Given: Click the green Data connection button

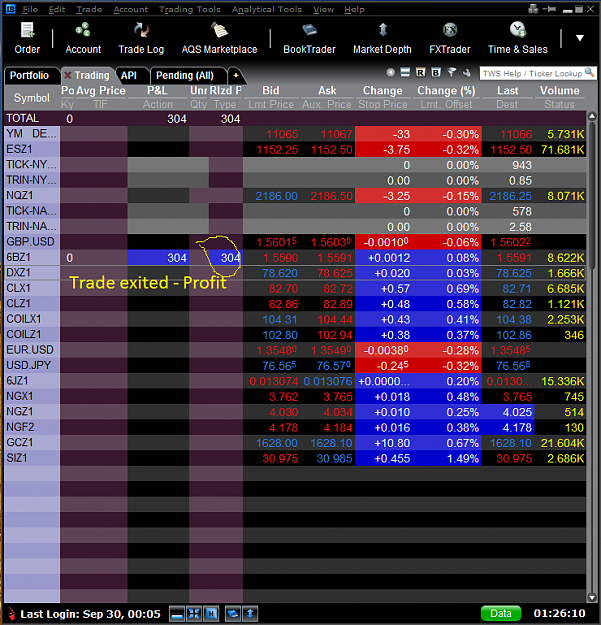Looking at the screenshot, I should [x=501, y=613].
